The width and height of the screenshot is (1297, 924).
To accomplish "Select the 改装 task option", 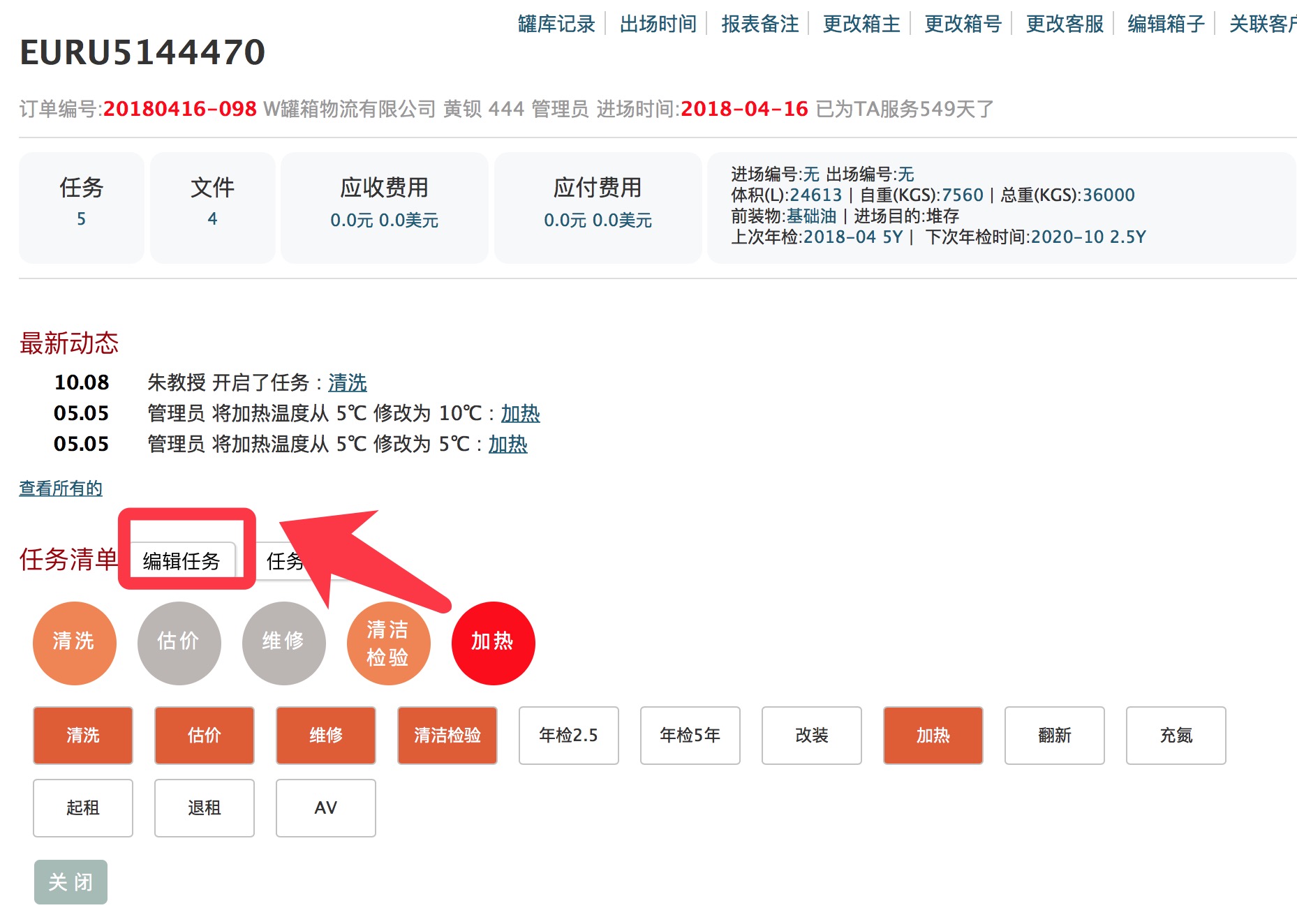I will [x=811, y=735].
